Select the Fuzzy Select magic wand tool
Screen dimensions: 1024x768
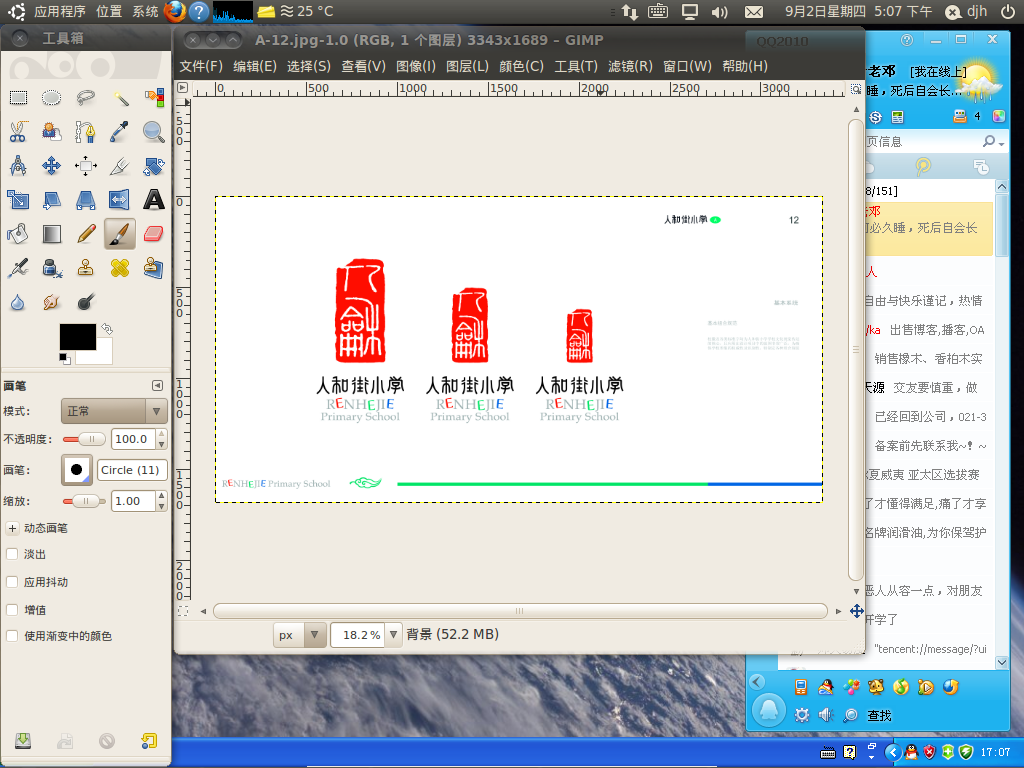(120, 98)
